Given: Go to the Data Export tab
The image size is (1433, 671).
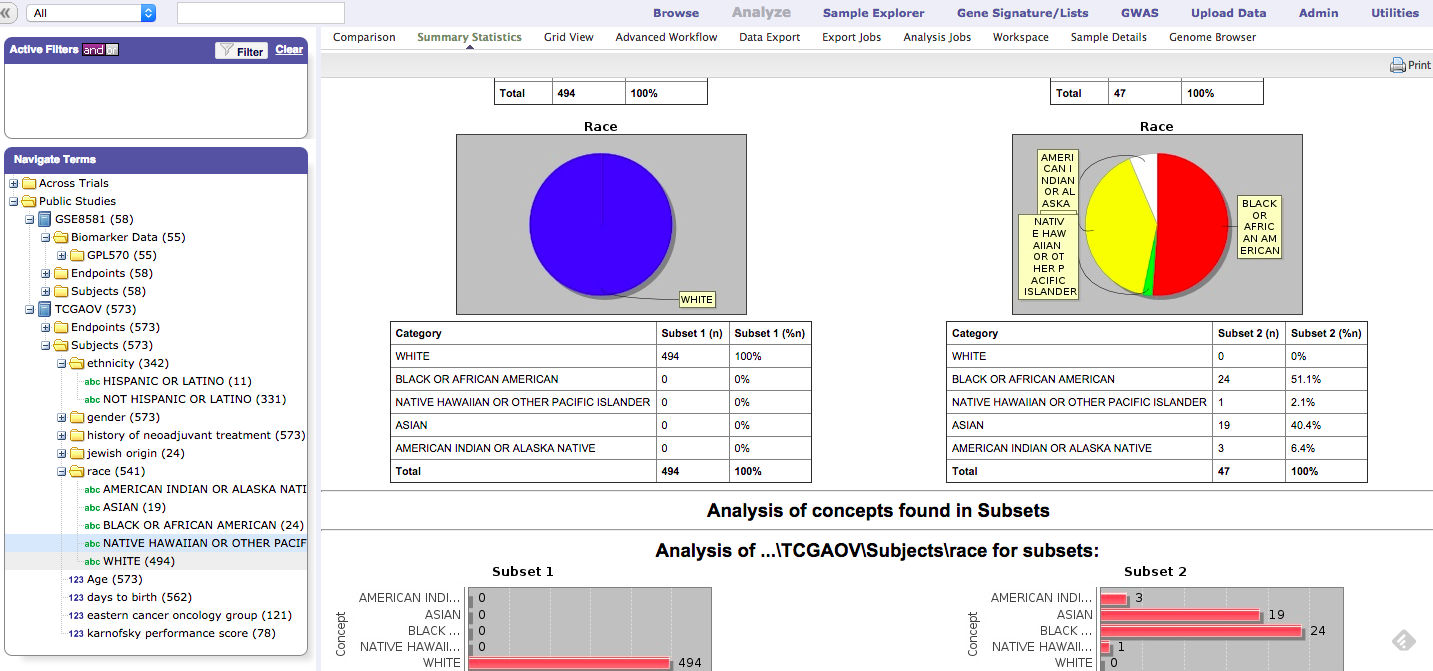Looking at the screenshot, I should coord(769,37).
